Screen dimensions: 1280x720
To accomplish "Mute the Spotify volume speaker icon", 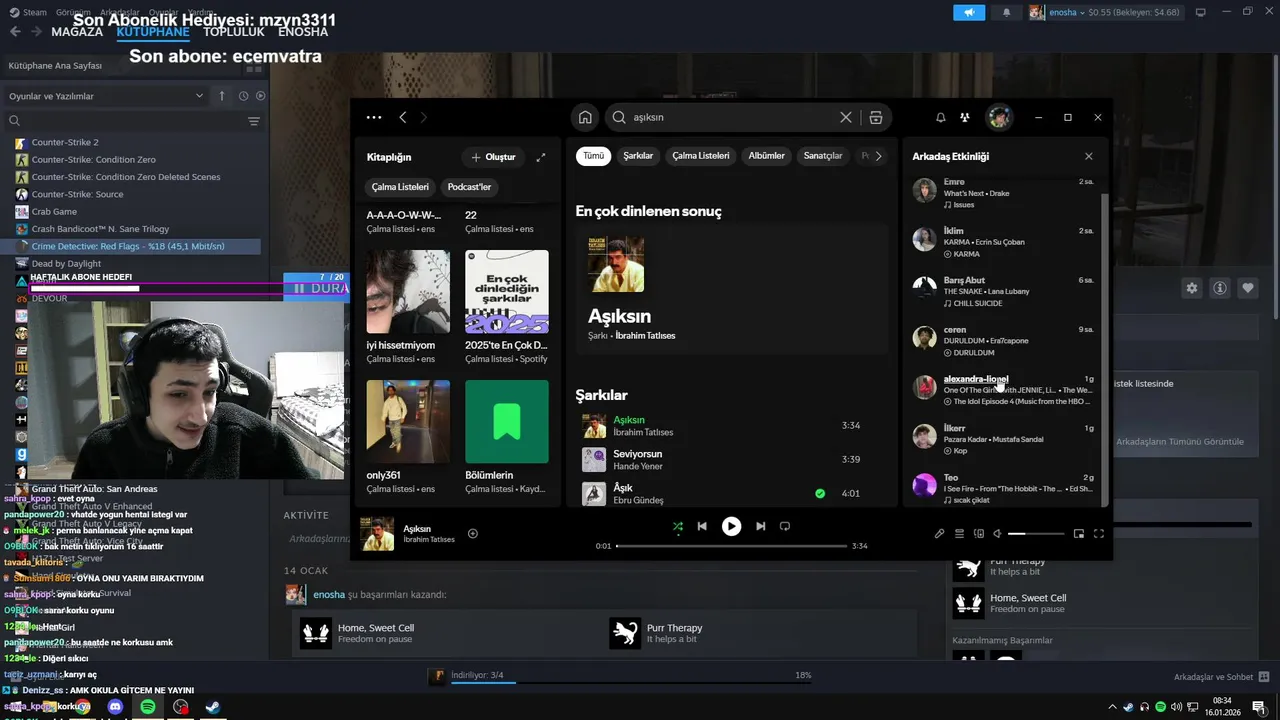I will coord(997,534).
